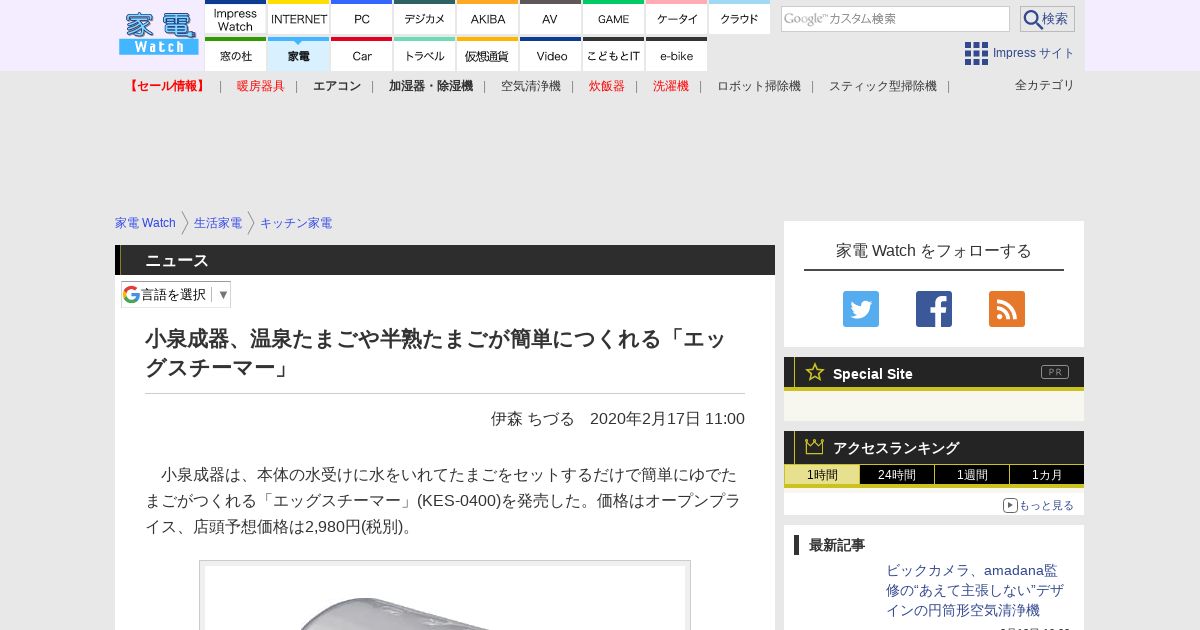Screen dimensions: 1200x630
Task: Open the 暖房器具 category link
Action: pos(261,86)
